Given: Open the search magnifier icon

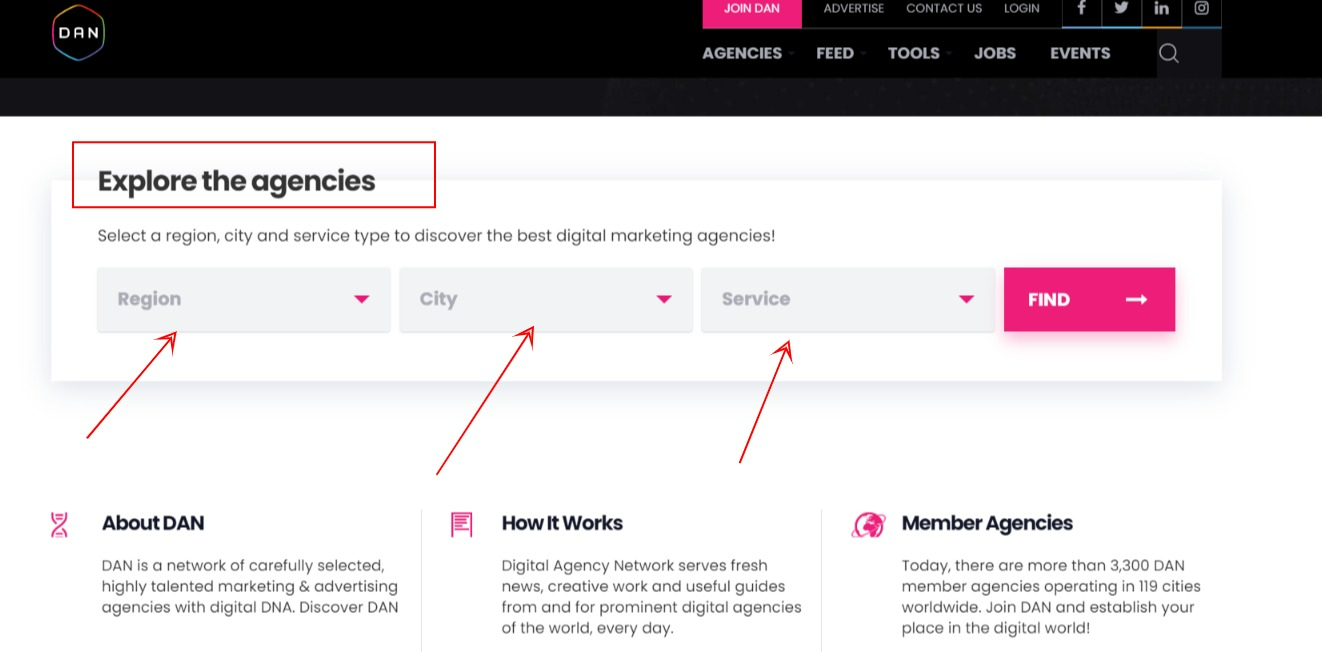Looking at the screenshot, I should coord(1169,54).
